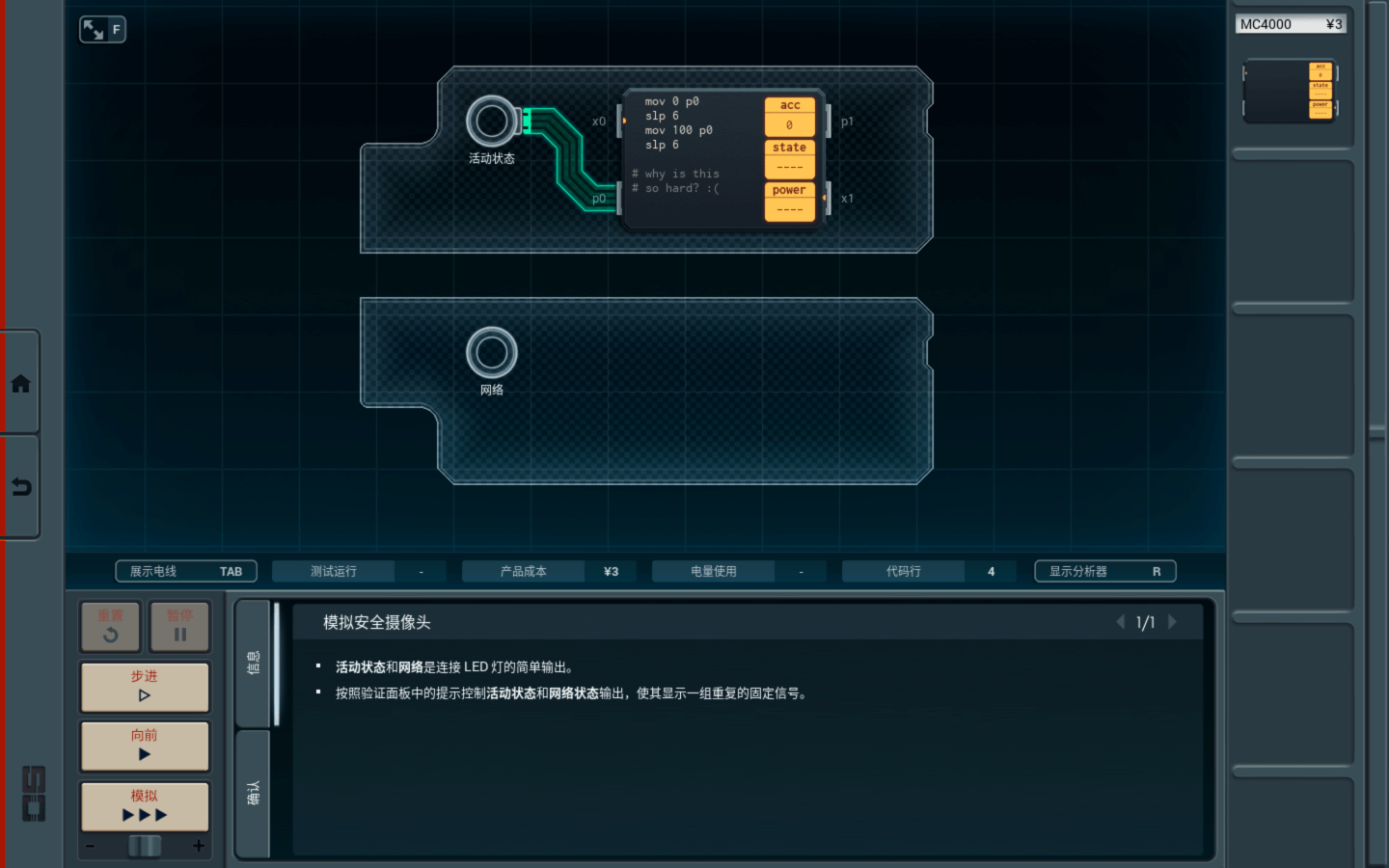Screen dimensions: 1389x868
Task: Go to next info page arrow
Action: (1172, 622)
